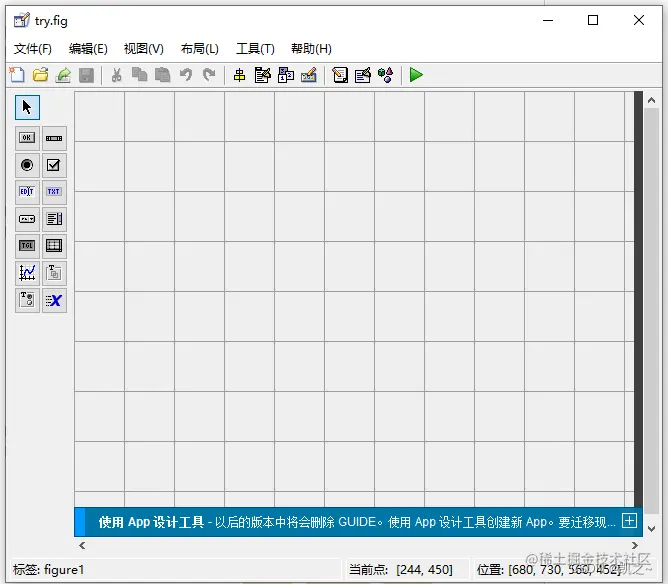The width and height of the screenshot is (668, 584).
Task: Open the 帮助(H) menu
Action: [311, 49]
